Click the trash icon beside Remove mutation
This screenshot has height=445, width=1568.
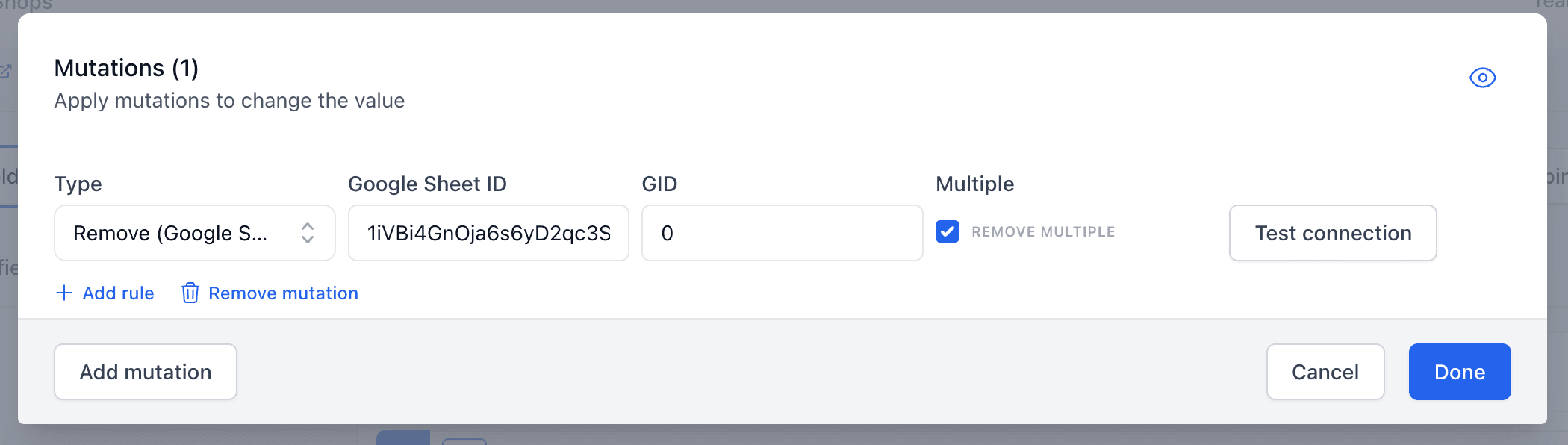point(190,293)
